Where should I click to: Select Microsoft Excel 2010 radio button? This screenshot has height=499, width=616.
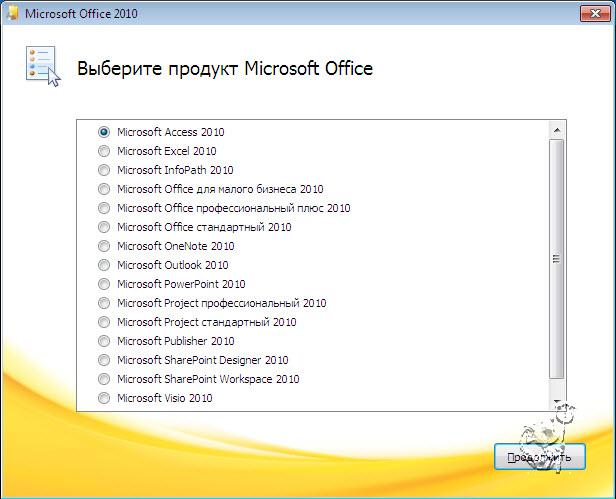click(x=104, y=151)
